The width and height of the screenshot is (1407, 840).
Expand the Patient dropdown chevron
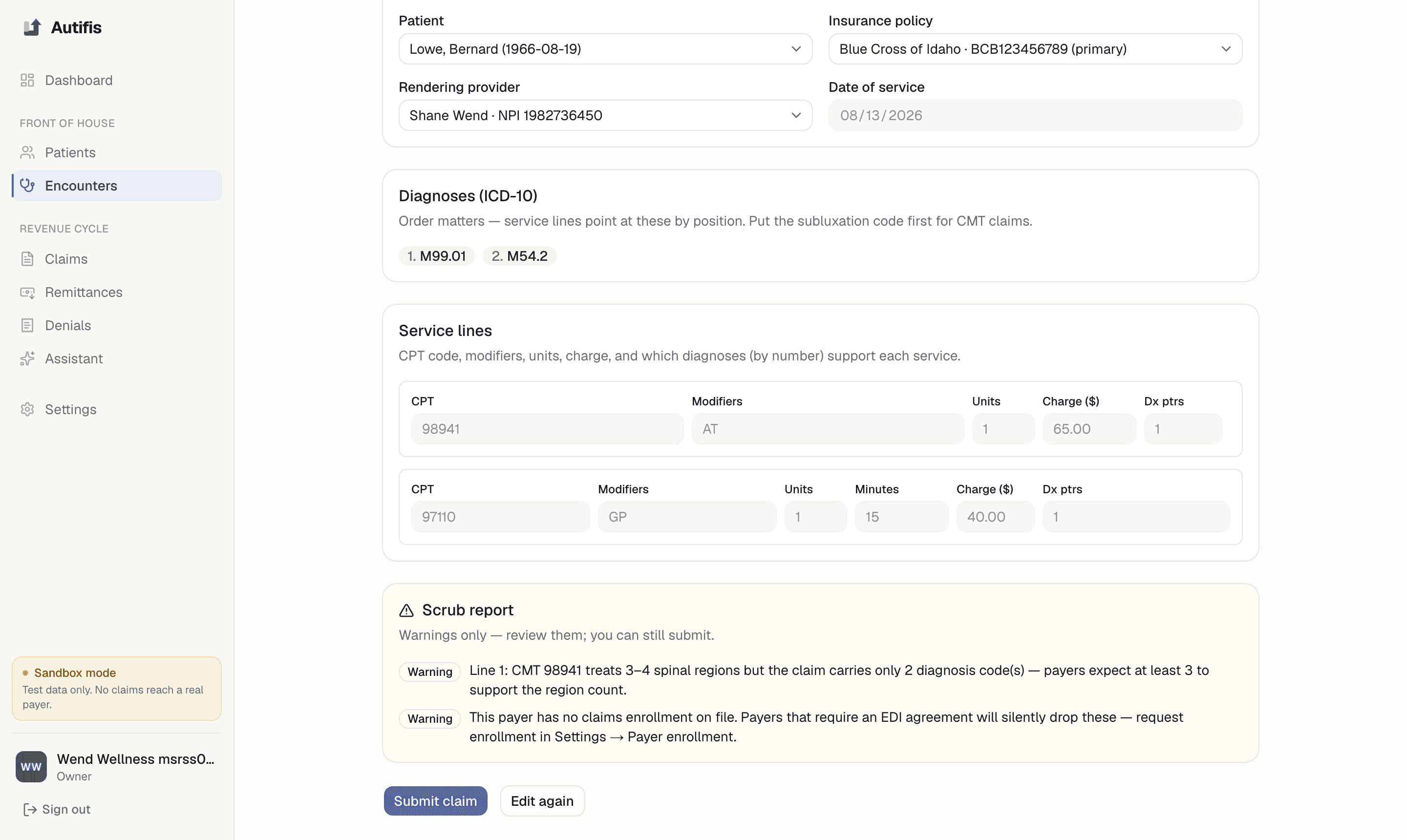[796, 49]
